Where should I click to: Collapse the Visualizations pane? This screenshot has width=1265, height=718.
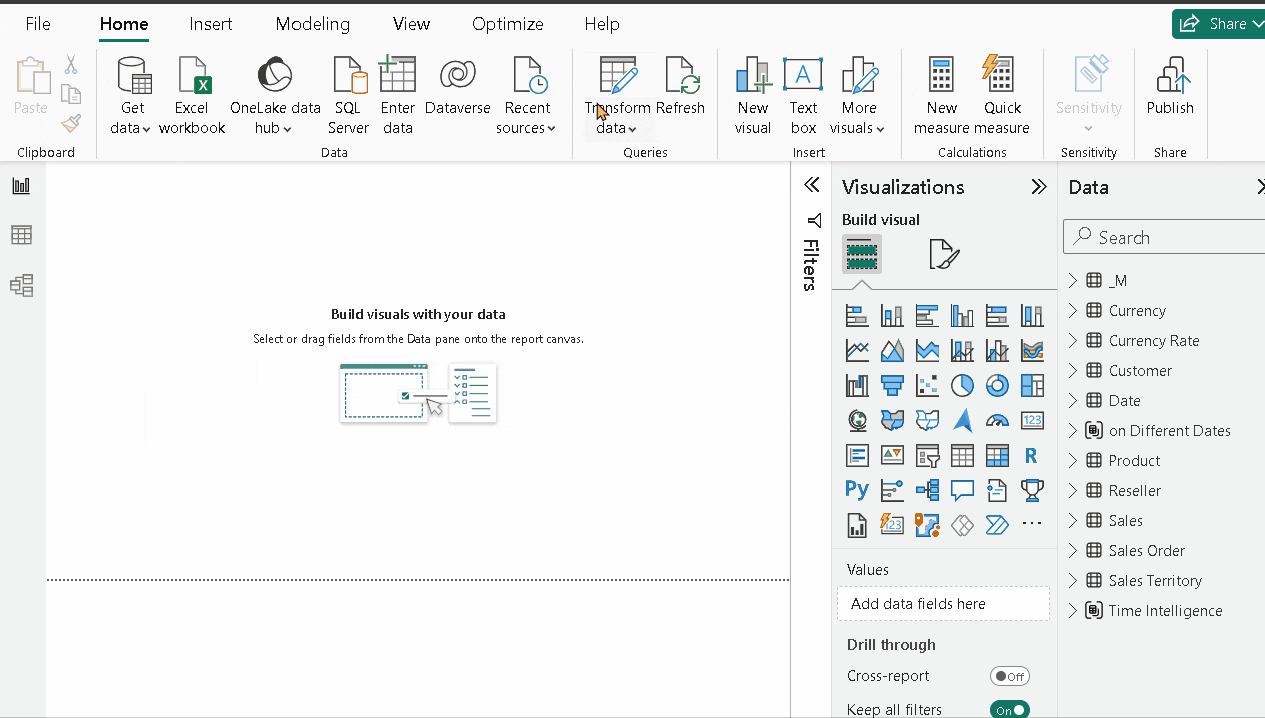pyautogui.click(x=1039, y=187)
